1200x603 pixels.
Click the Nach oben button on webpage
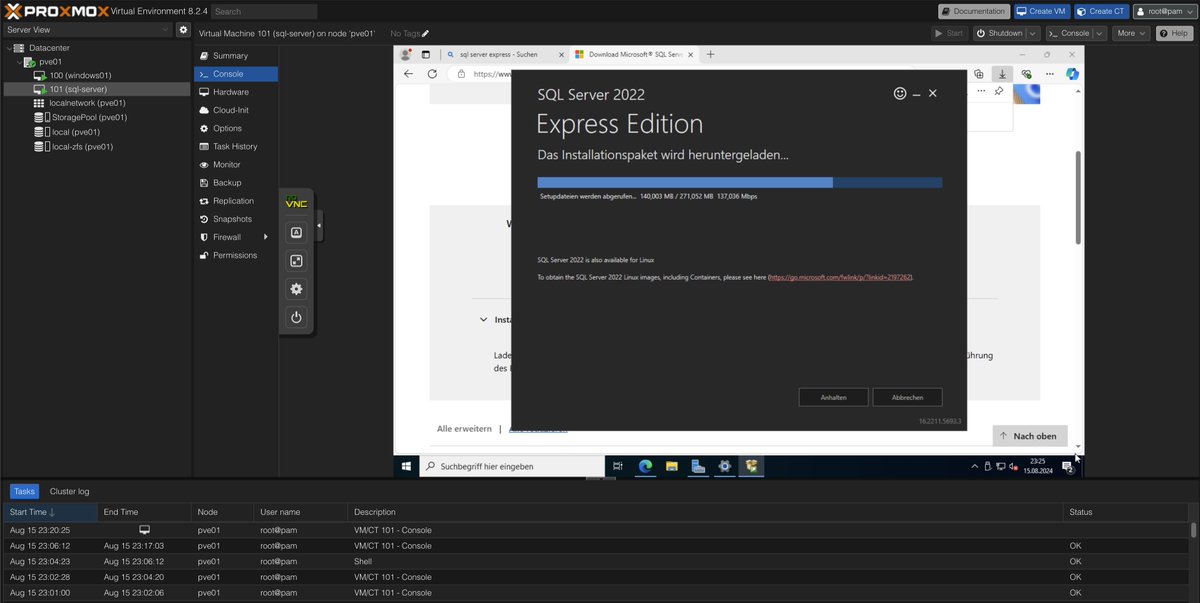coord(1030,436)
